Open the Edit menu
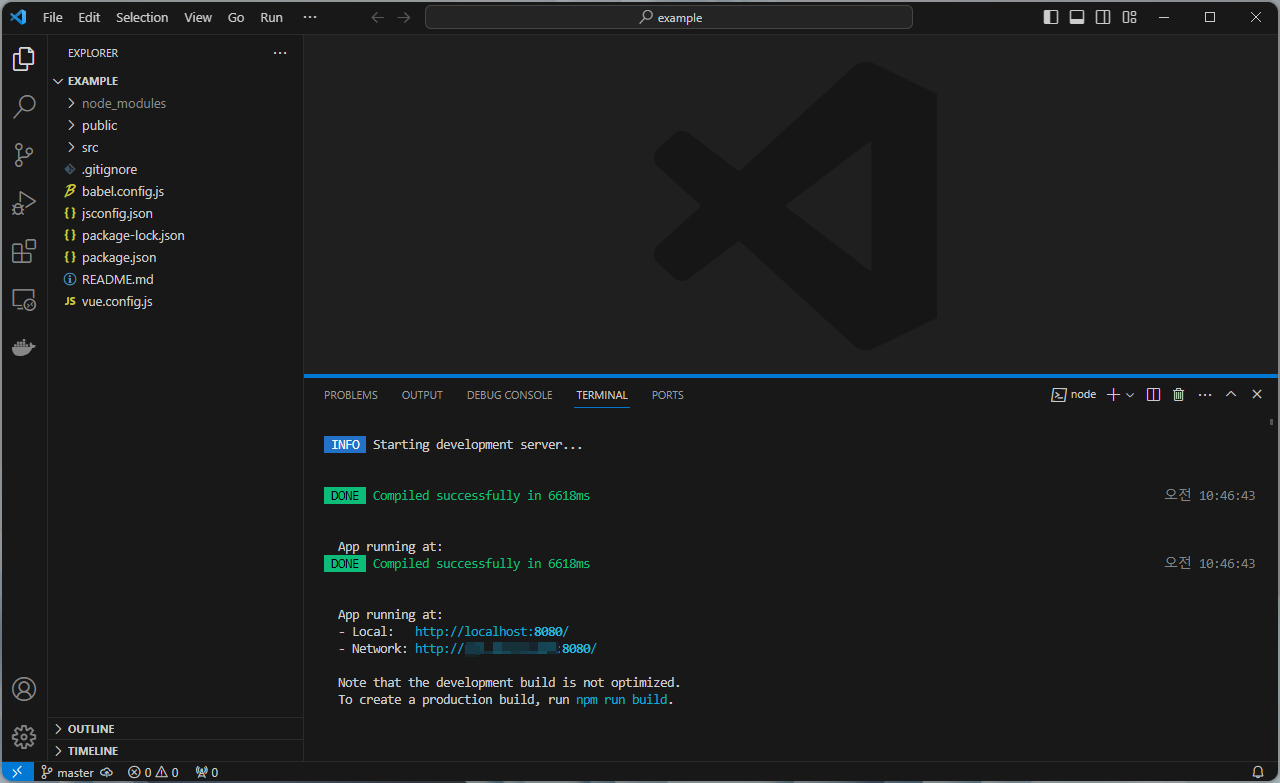Image resolution: width=1280 pixels, height=783 pixels. (x=89, y=17)
